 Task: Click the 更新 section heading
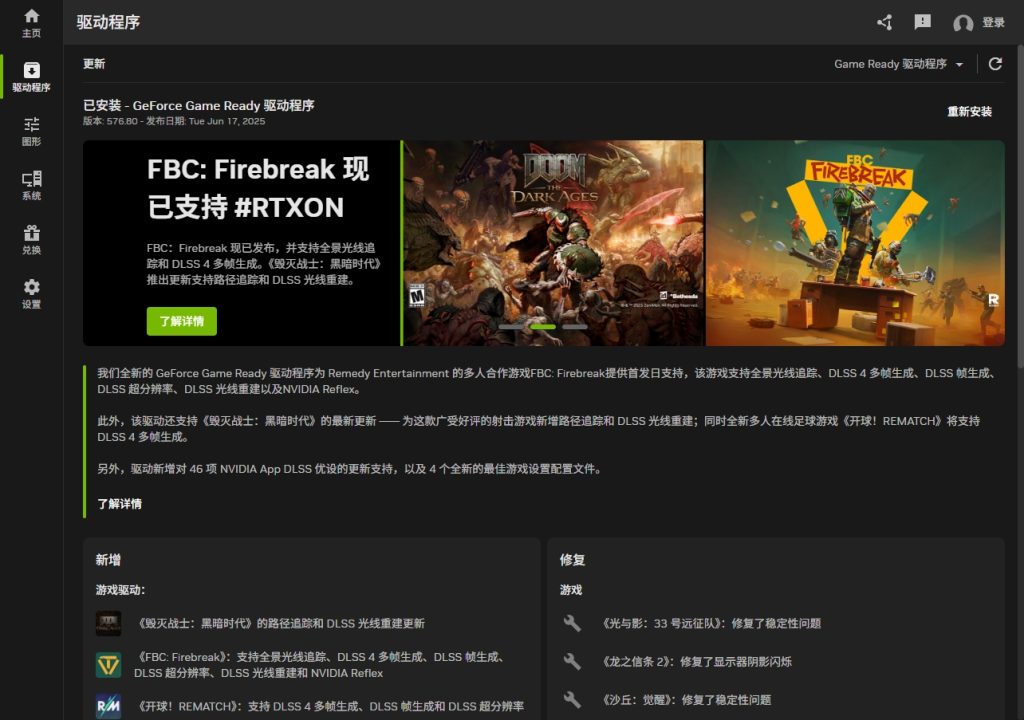[x=94, y=64]
